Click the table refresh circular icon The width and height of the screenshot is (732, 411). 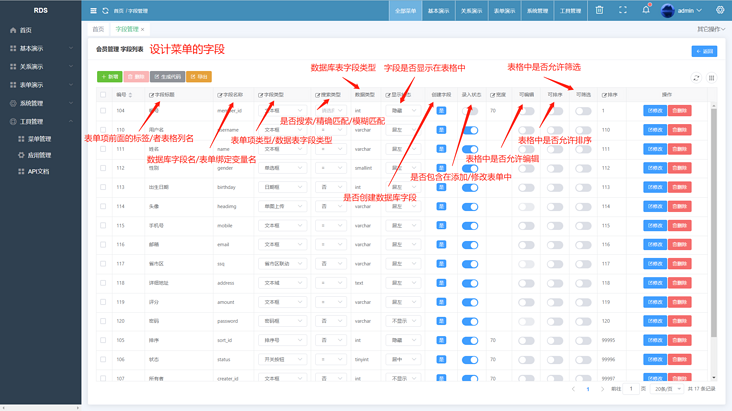tap(696, 78)
